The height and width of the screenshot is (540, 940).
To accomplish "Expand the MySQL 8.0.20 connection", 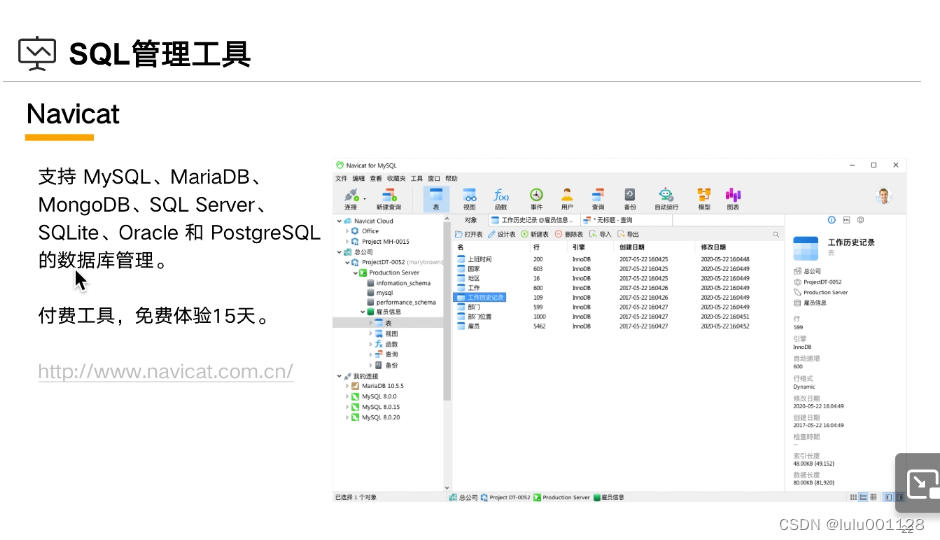I will click(x=347, y=417).
